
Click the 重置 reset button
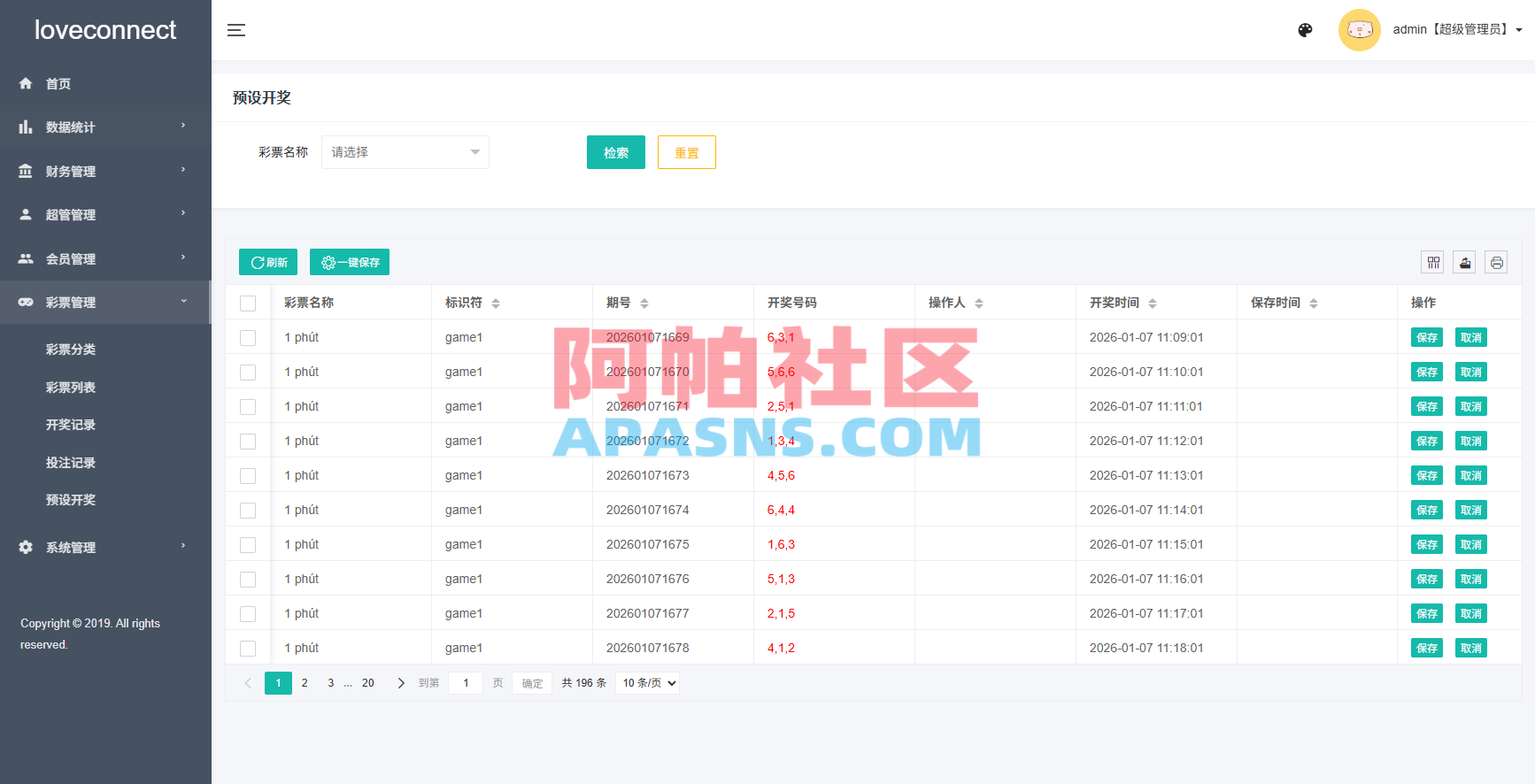tap(687, 152)
